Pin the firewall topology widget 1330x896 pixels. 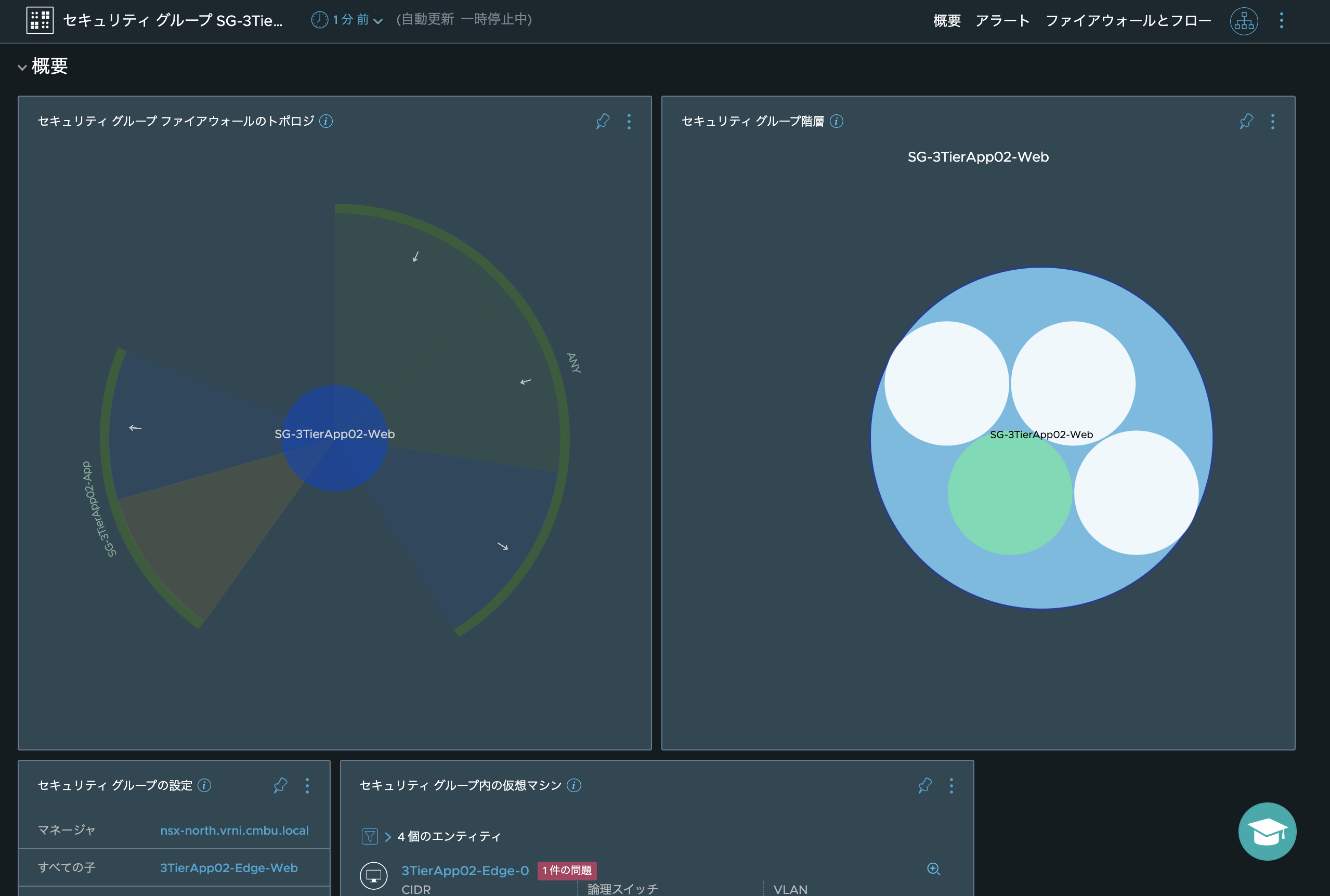point(603,121)
